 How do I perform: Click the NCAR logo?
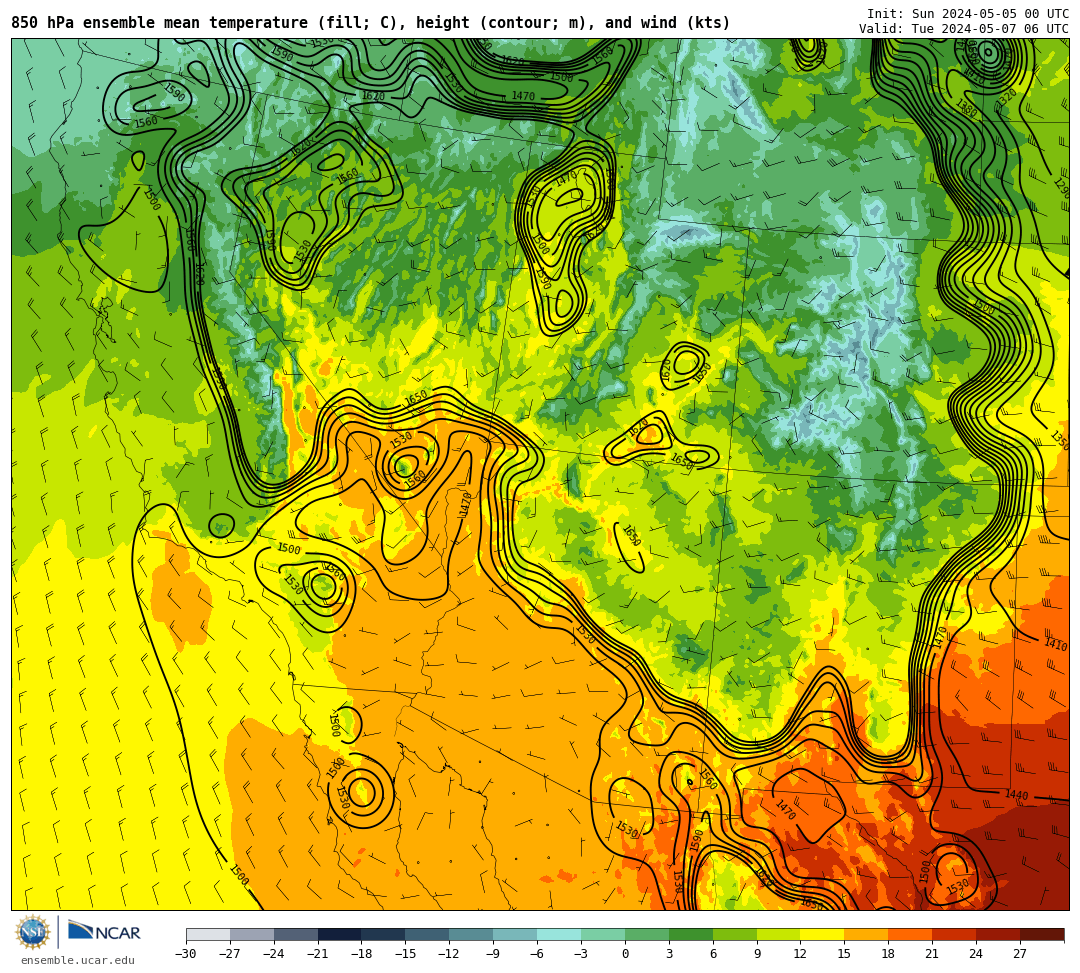coord(104,932)
